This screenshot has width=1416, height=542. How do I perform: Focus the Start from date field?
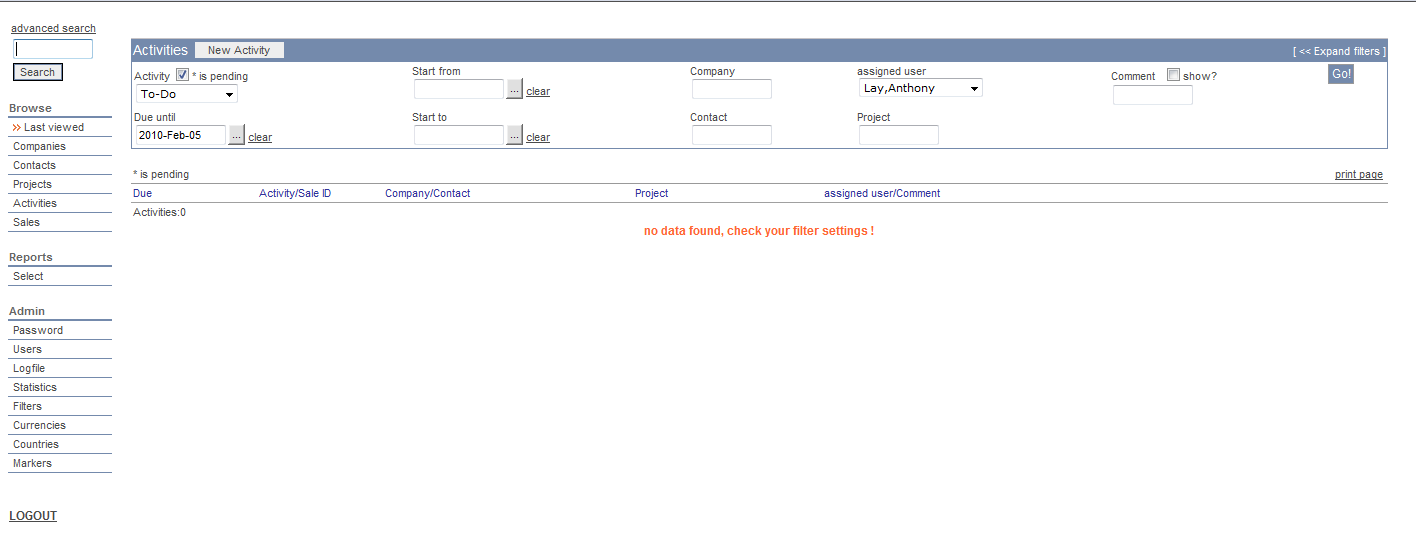459,89
